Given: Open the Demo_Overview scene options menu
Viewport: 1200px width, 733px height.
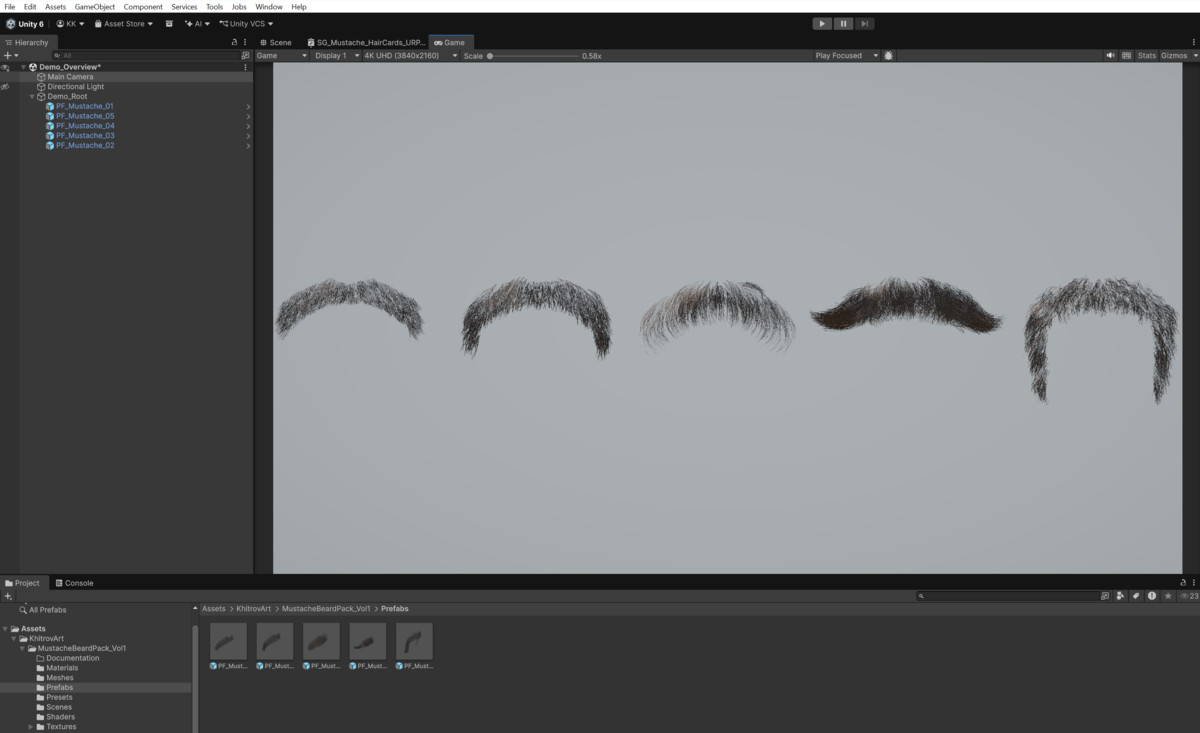Looking at the screenshot, I should tap(245, 67).
